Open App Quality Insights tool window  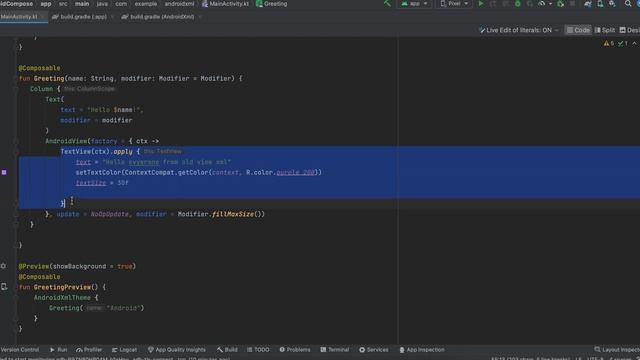click(177, 350)
